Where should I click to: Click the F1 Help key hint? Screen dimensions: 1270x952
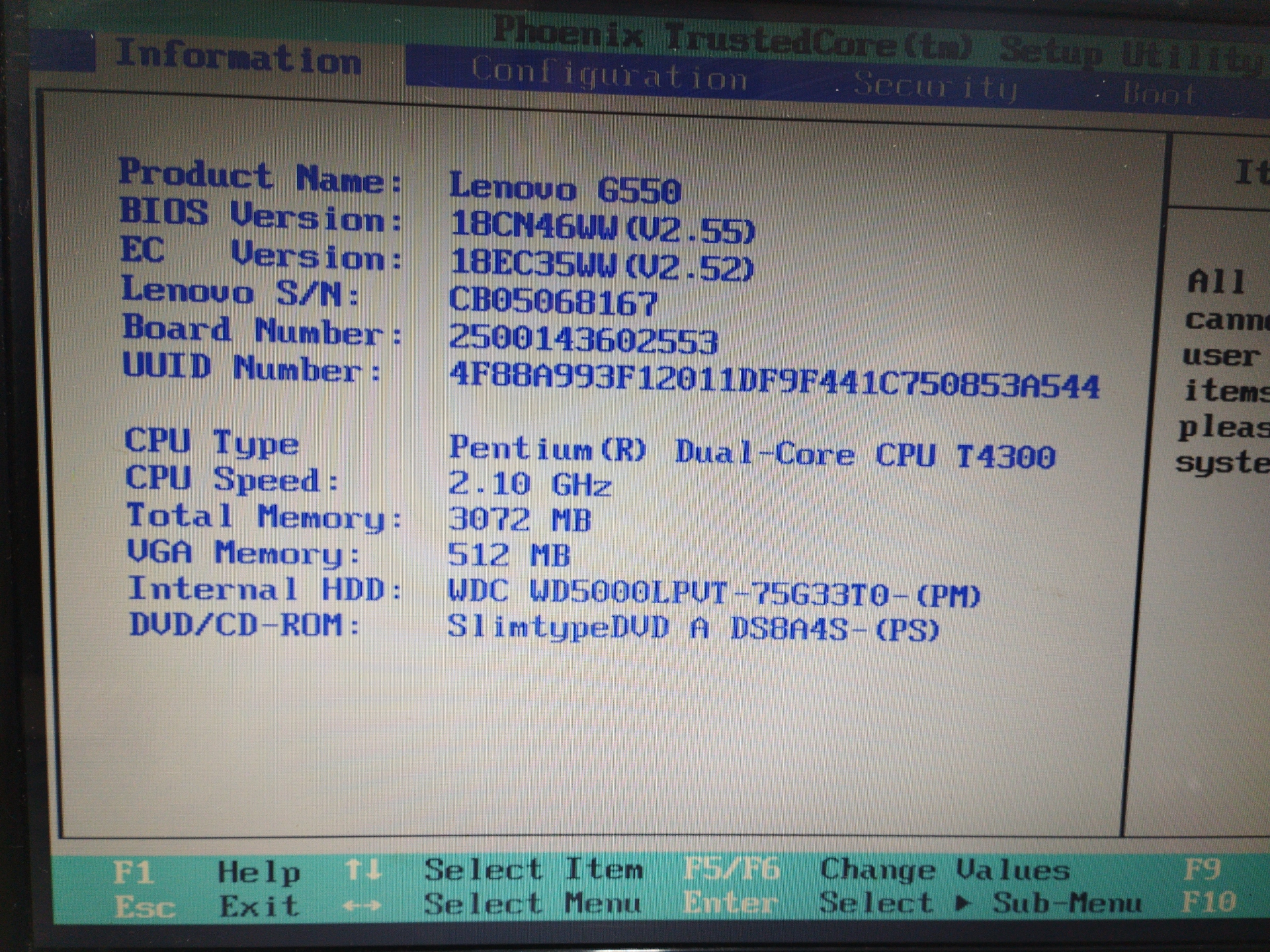coord(206,872)
